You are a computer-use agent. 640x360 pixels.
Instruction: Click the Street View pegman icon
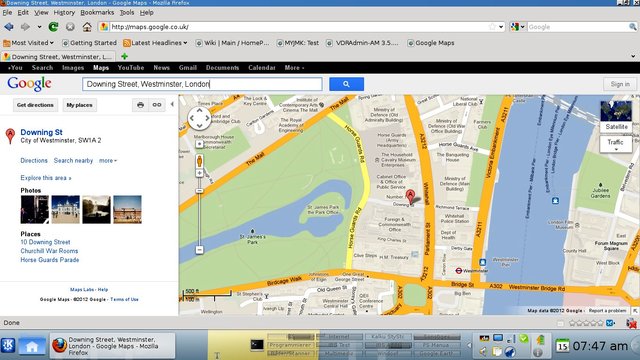tap(199, 161)
